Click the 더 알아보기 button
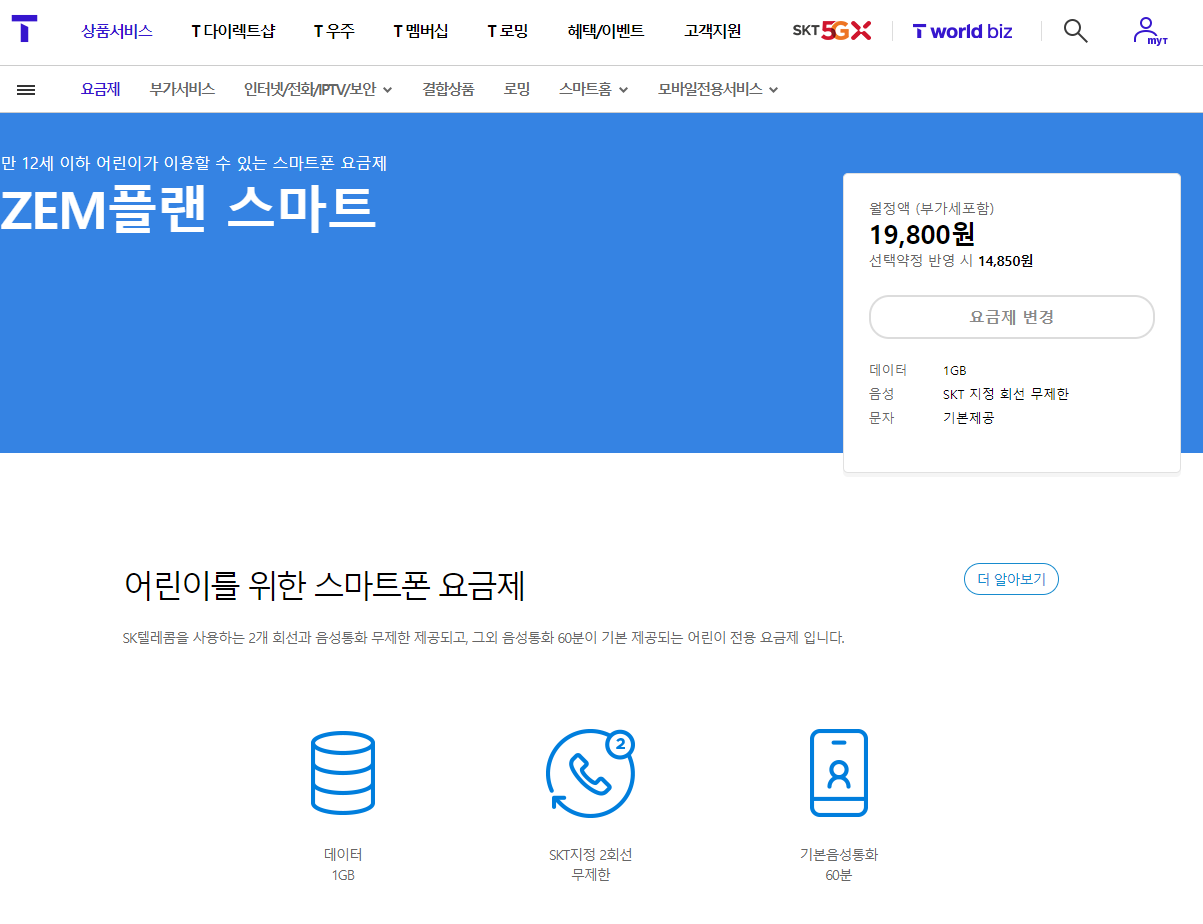Viewport: 1203px width, 924px height. point(1011,579)
